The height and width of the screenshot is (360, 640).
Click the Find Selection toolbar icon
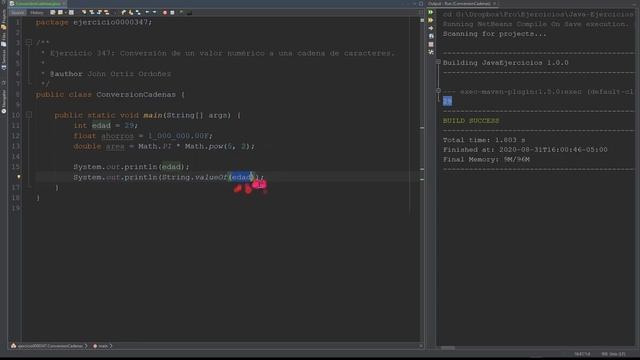click(x=84, y=13)
